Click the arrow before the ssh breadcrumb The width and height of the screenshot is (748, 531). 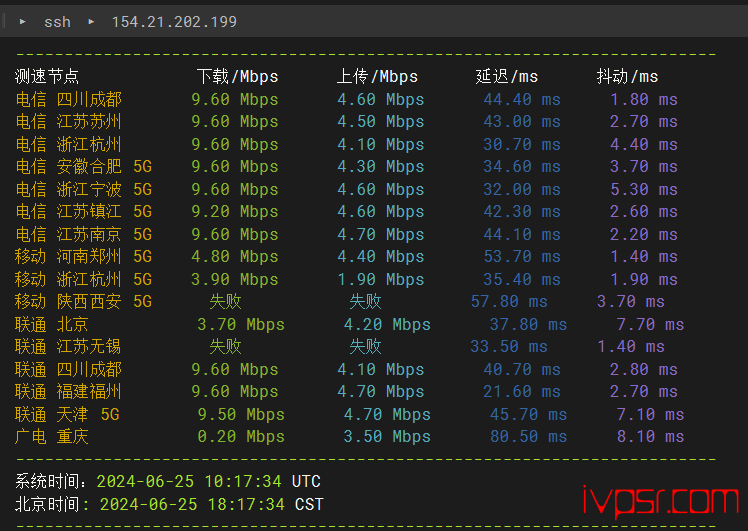[23, 21]
